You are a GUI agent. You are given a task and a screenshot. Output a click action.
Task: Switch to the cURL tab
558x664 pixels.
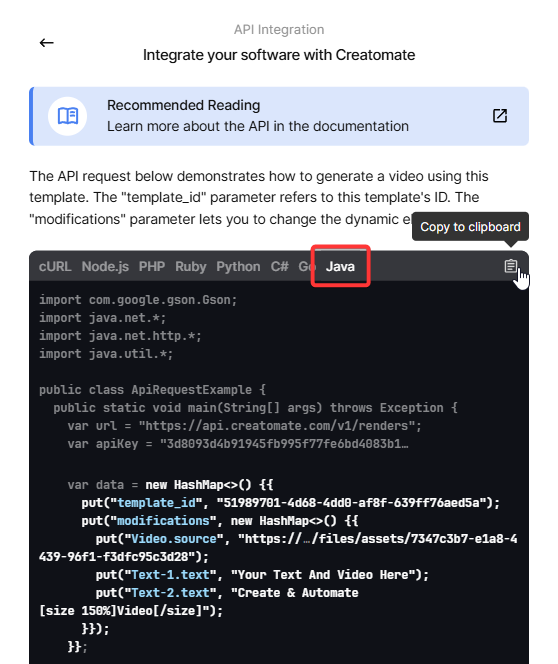(x=55, y=267)
